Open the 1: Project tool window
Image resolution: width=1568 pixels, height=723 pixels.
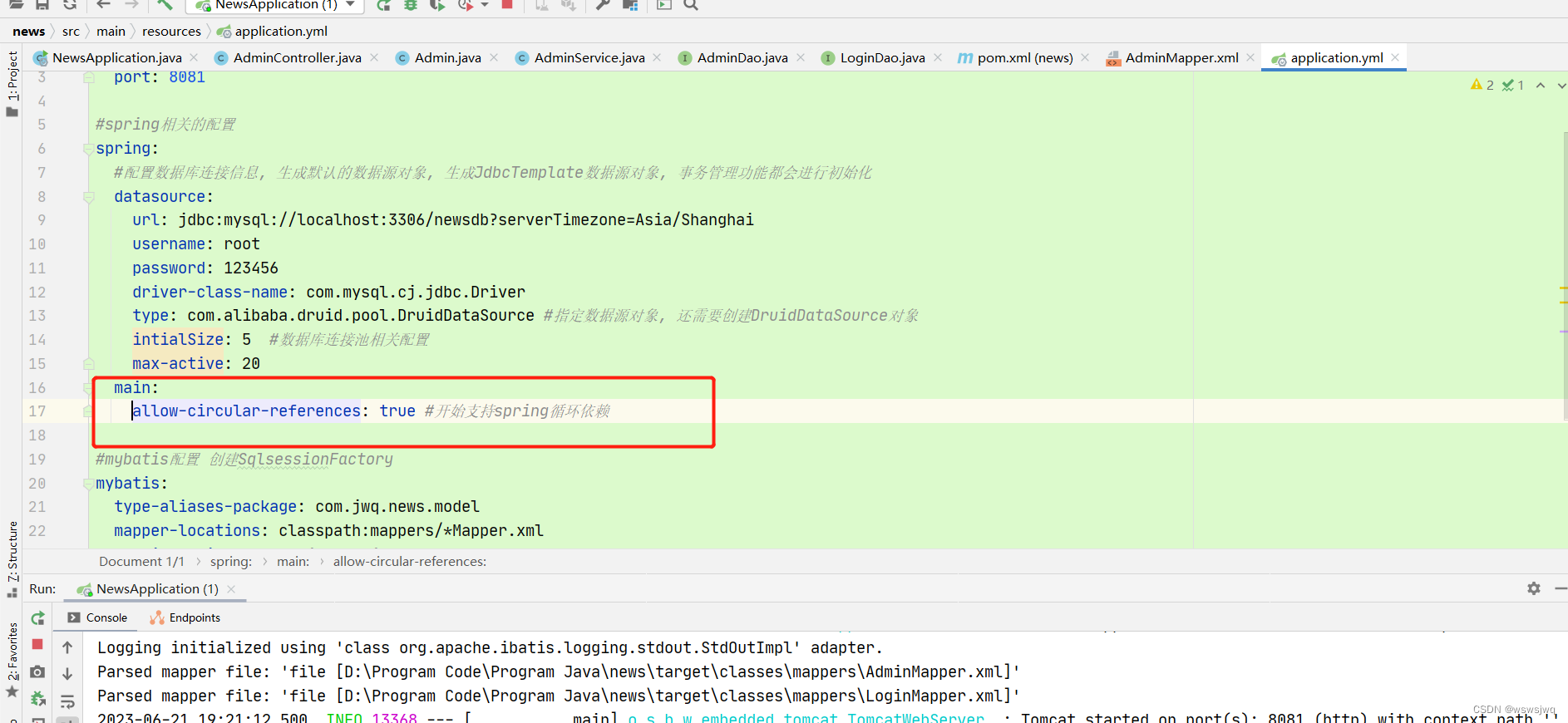click(12, 83)
